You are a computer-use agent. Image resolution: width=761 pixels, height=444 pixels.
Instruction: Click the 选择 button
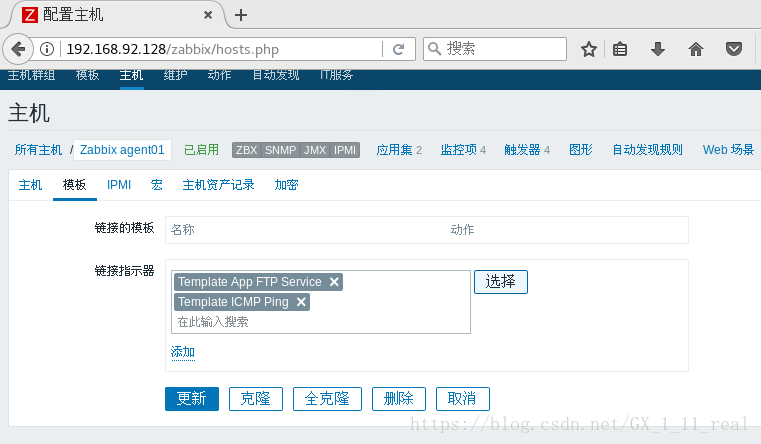pos(501,282)
